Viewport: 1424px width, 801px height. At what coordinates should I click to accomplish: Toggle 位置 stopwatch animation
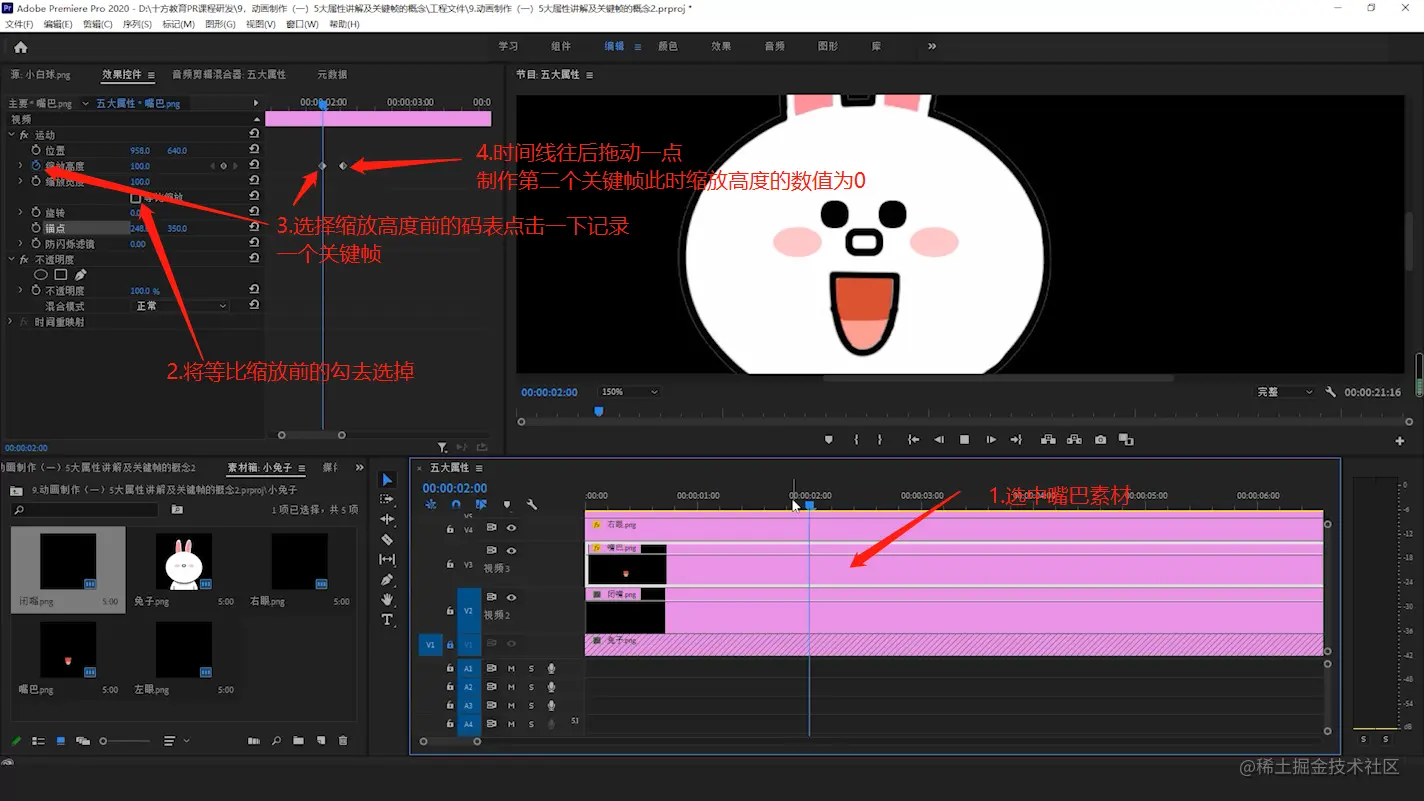pos(36,150)
